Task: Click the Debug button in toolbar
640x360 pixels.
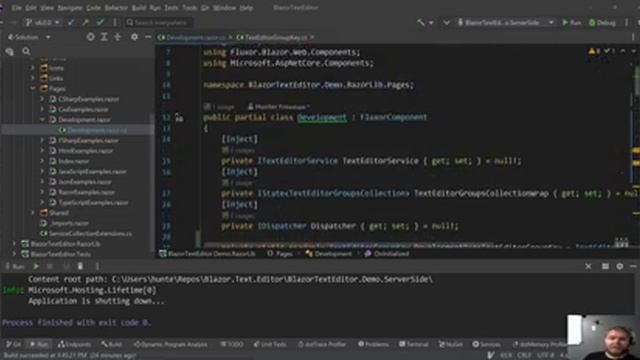Action: pyautogui.click(x=602, y=22)
